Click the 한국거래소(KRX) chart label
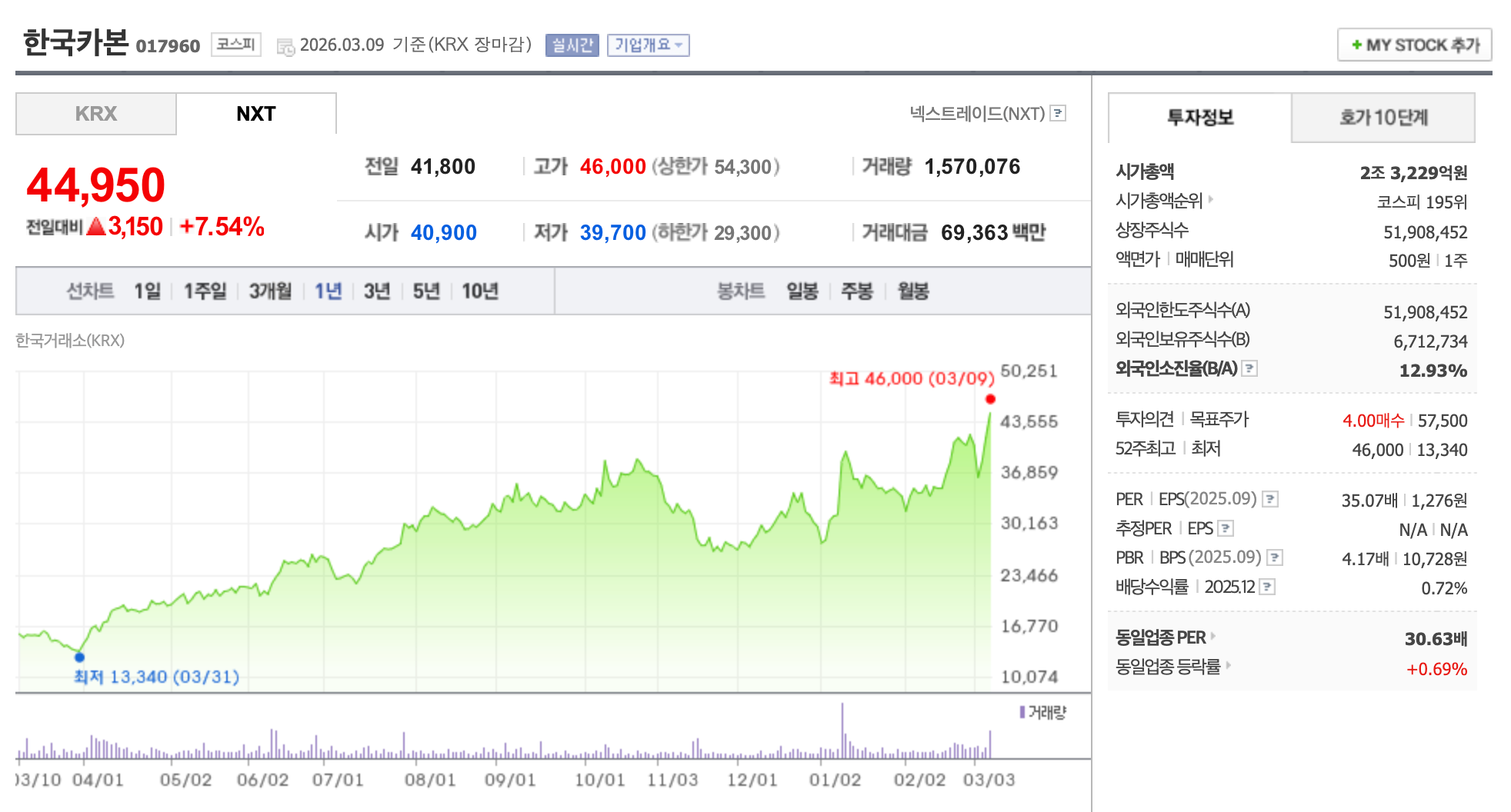Viewport: 1511px width, 812px height. (x=70, y=340)
